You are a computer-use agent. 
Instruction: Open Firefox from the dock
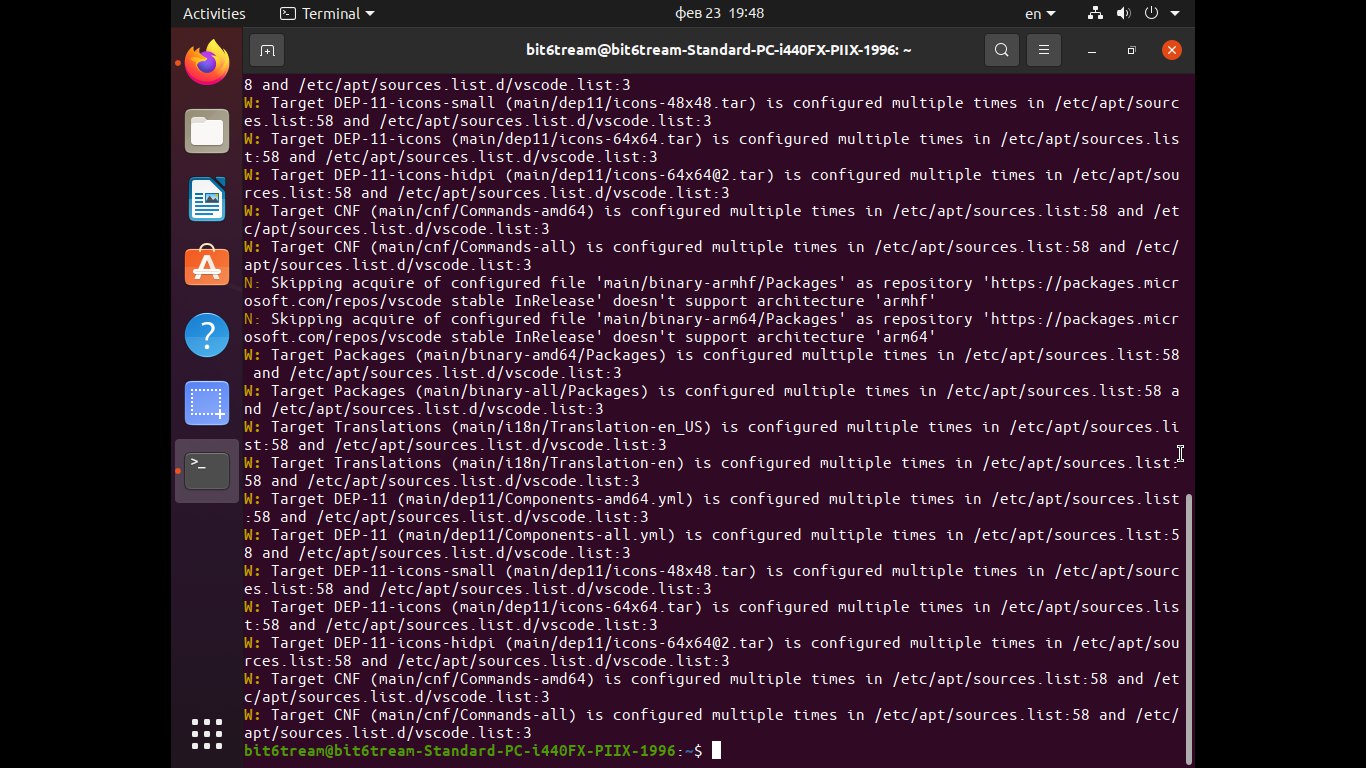[x=207, y=63]
